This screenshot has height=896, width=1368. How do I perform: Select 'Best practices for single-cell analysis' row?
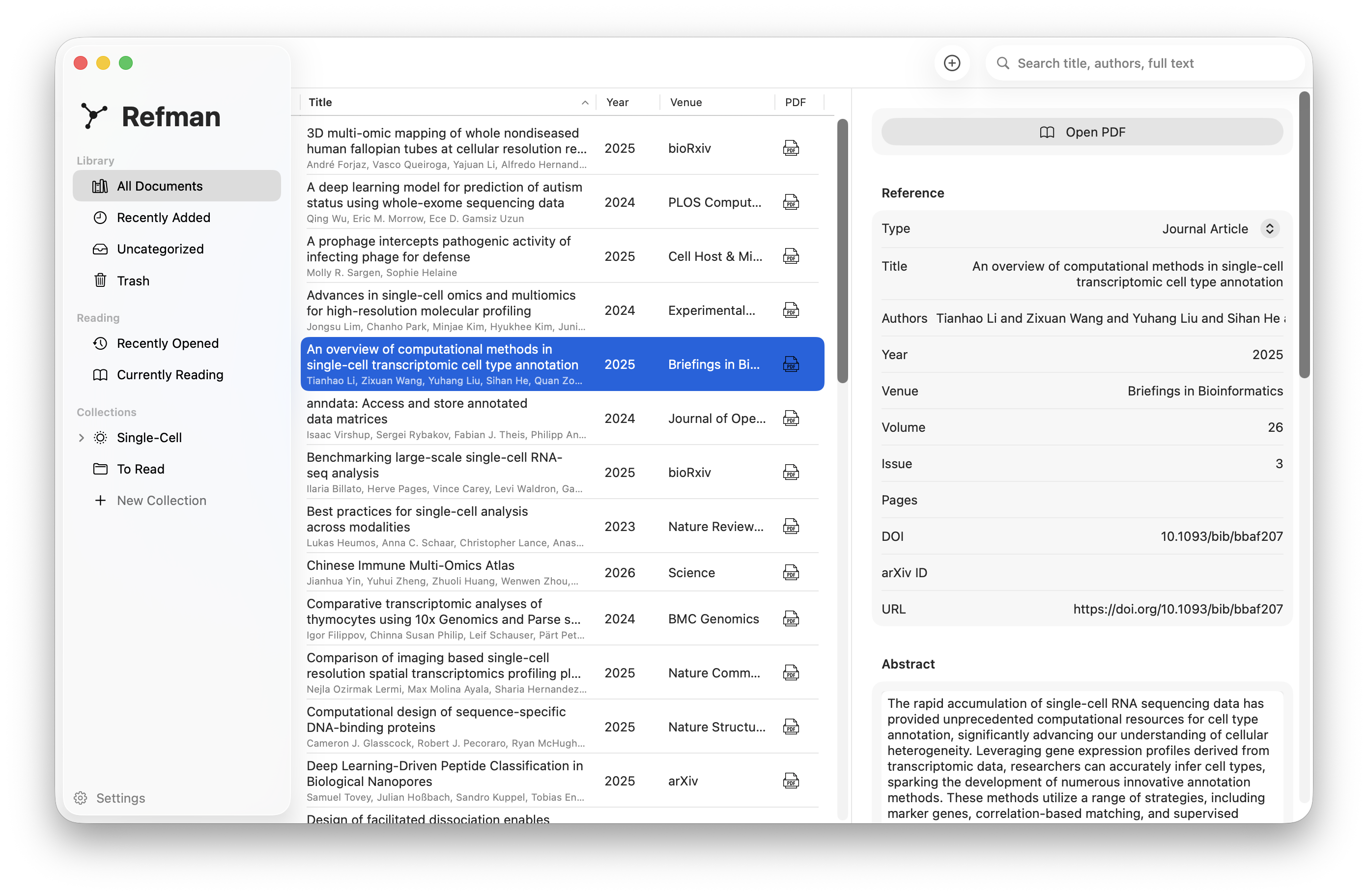[x=562, y=527]
